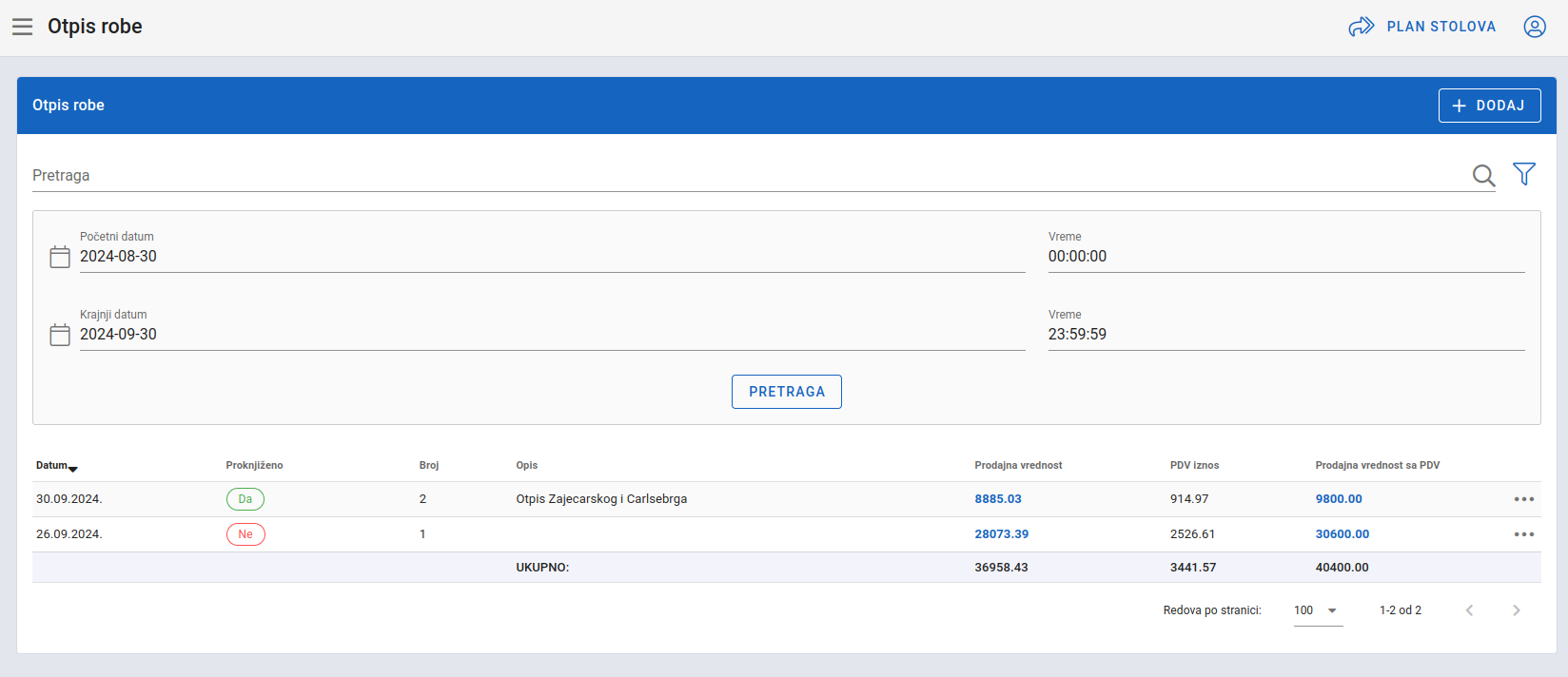
Task: Edit the Krajnji datum field 2024-09-30
Action: coord(552,335)
